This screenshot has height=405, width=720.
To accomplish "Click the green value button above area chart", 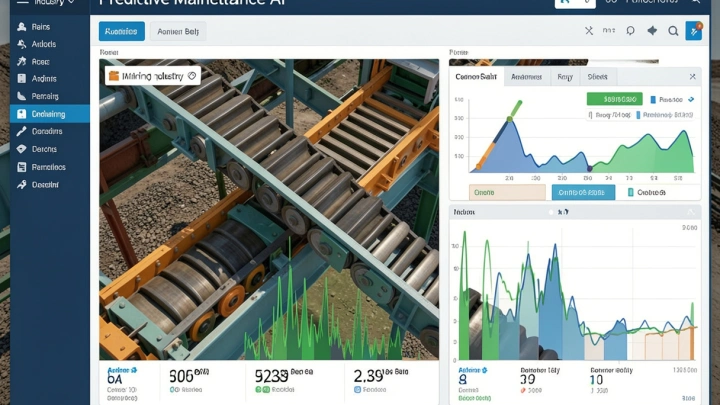I will (x=614, y=99).
